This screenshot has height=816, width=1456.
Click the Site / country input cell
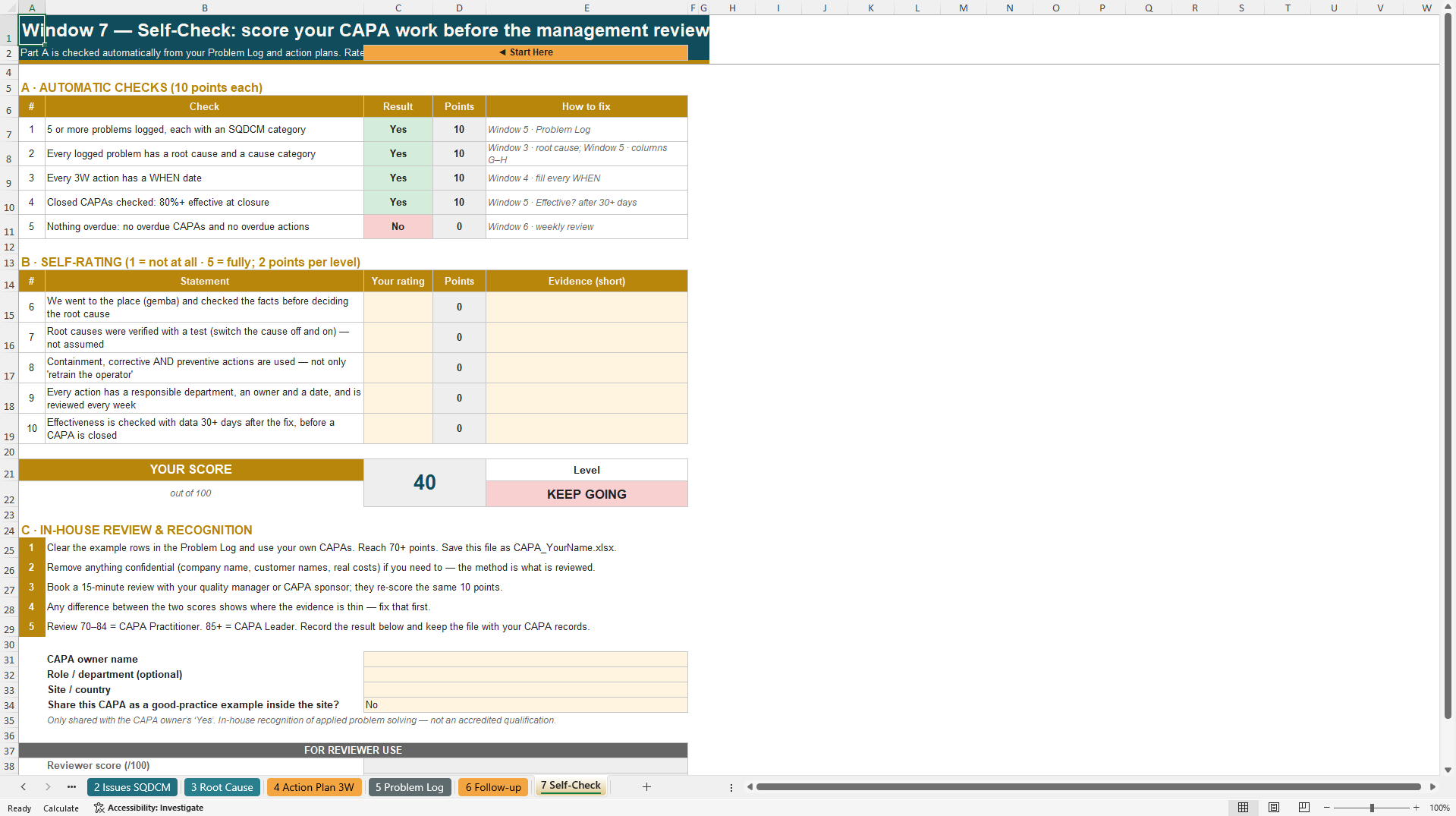click(x=526, y=690)
